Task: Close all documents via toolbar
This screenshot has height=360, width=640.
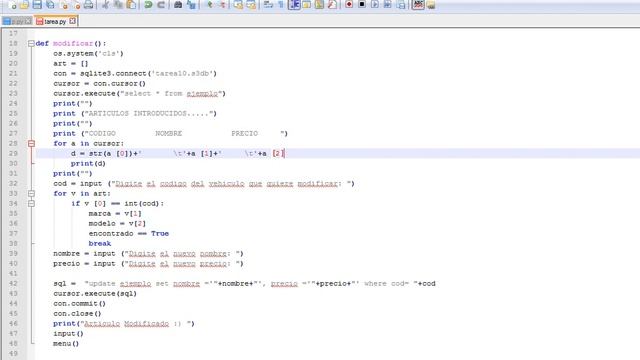Action: click(x=76, y=5)
